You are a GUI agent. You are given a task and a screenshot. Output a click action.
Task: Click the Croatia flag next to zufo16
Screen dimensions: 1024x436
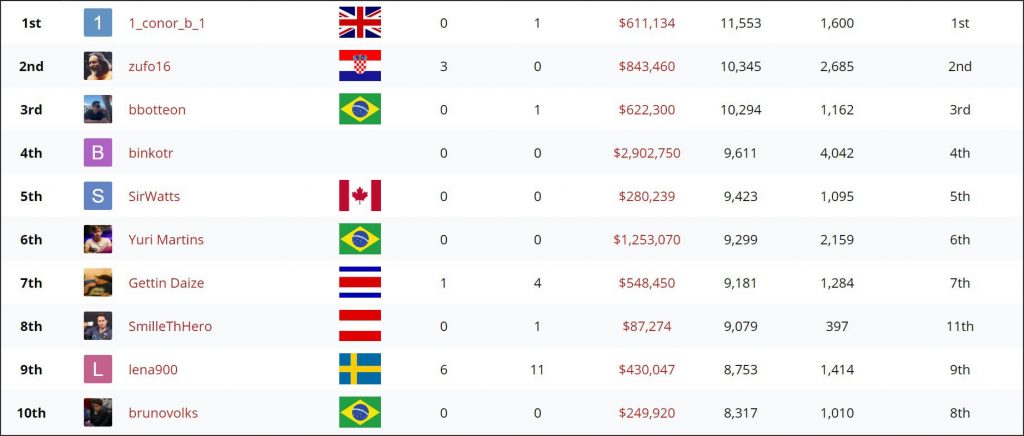(360, 66)
